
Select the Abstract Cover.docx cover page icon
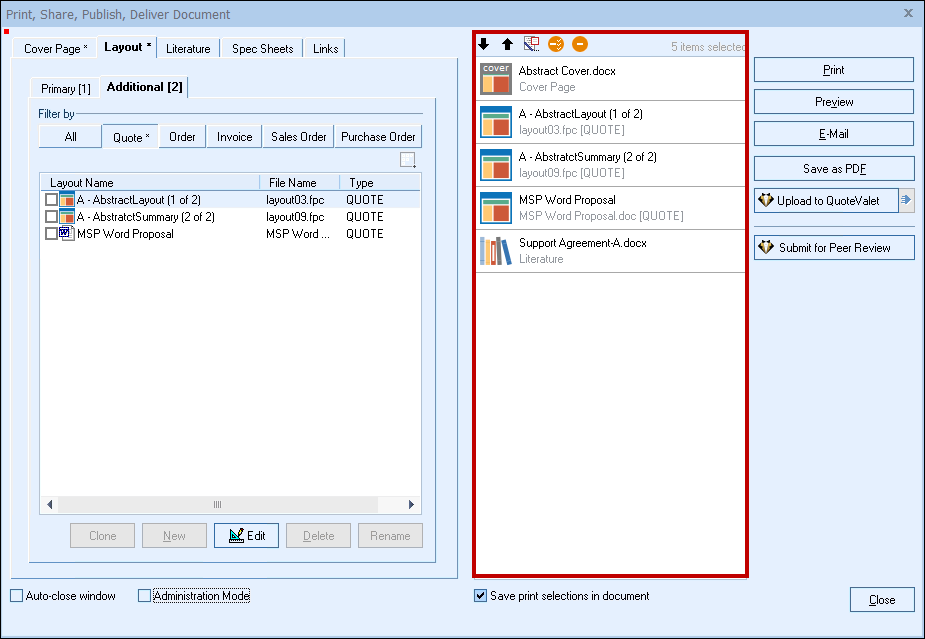pos(496,79)
